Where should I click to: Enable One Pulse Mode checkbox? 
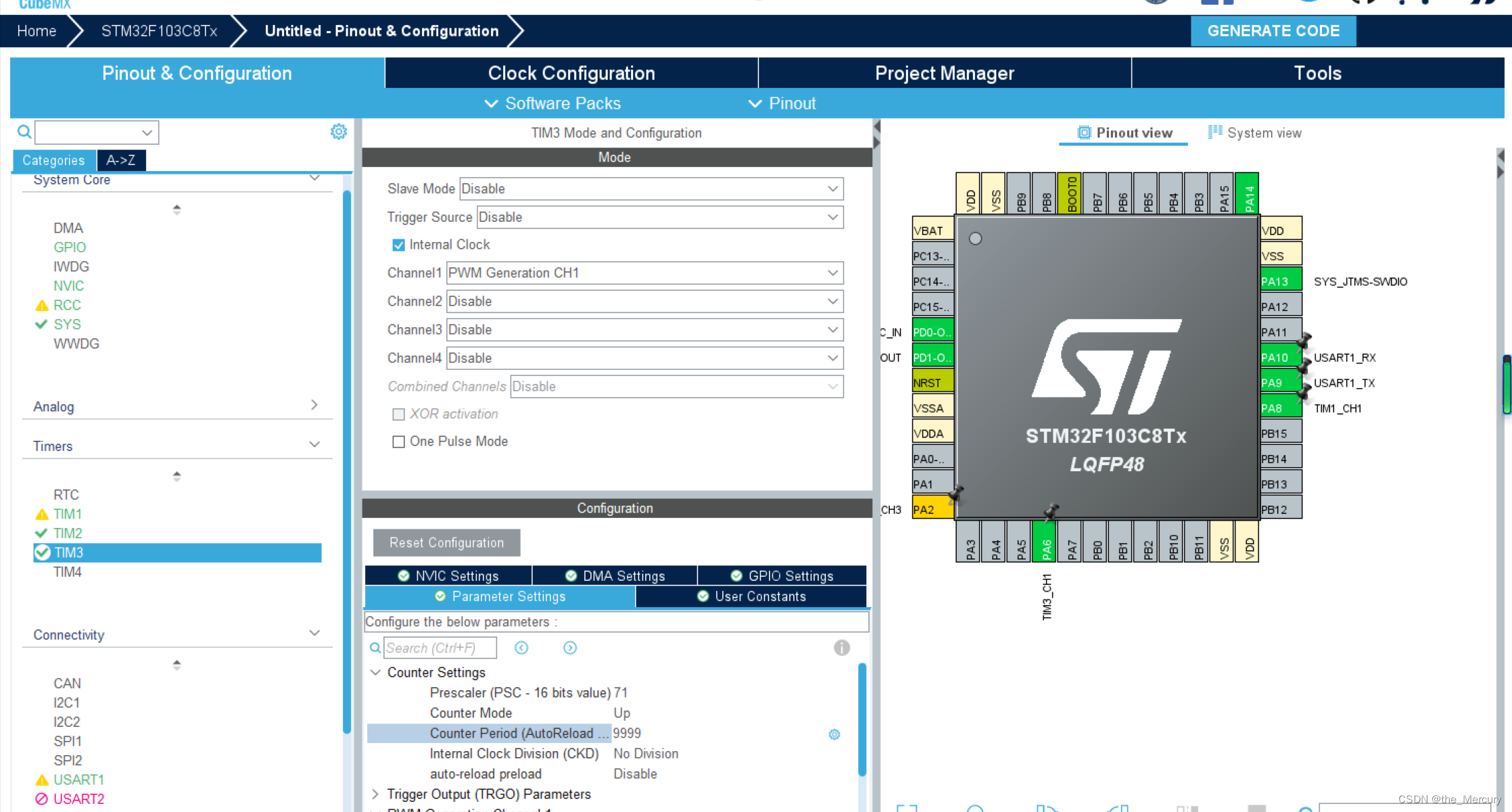pos(398,441)
